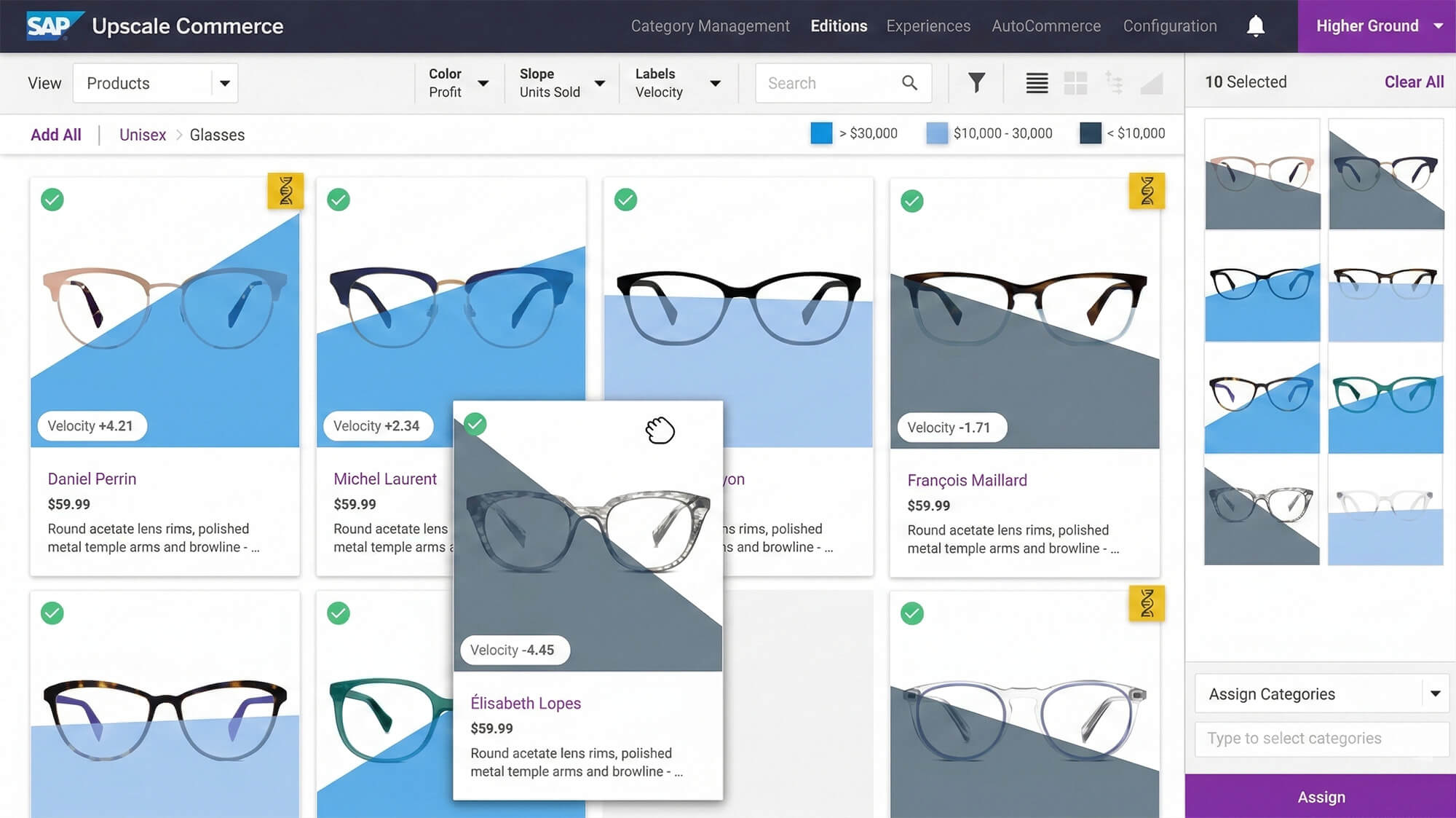Click the purple Assign button
Viewport: 1456px width, 818px height.
click(x=1321, y=796)
